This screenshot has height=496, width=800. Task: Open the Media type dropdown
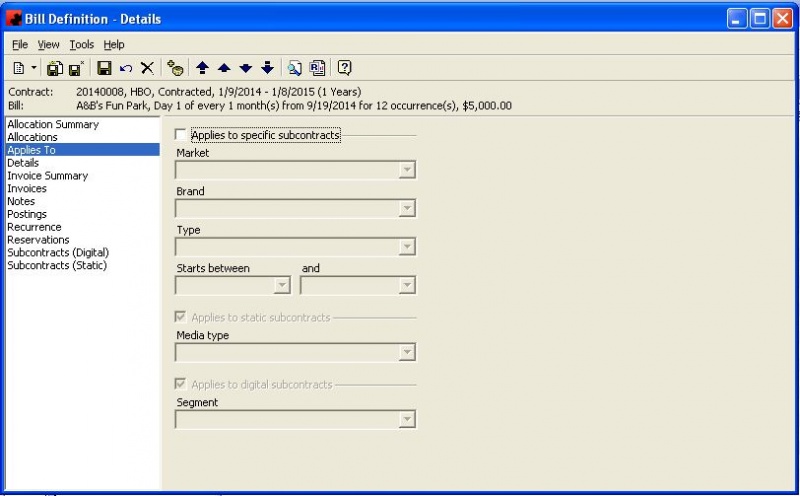point(406,352)
